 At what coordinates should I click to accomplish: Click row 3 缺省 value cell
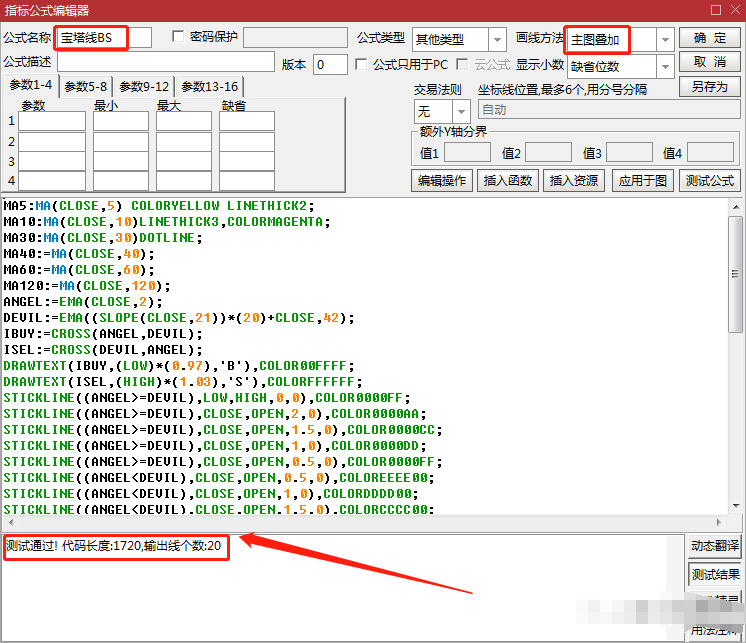click(x=246, y=161)
